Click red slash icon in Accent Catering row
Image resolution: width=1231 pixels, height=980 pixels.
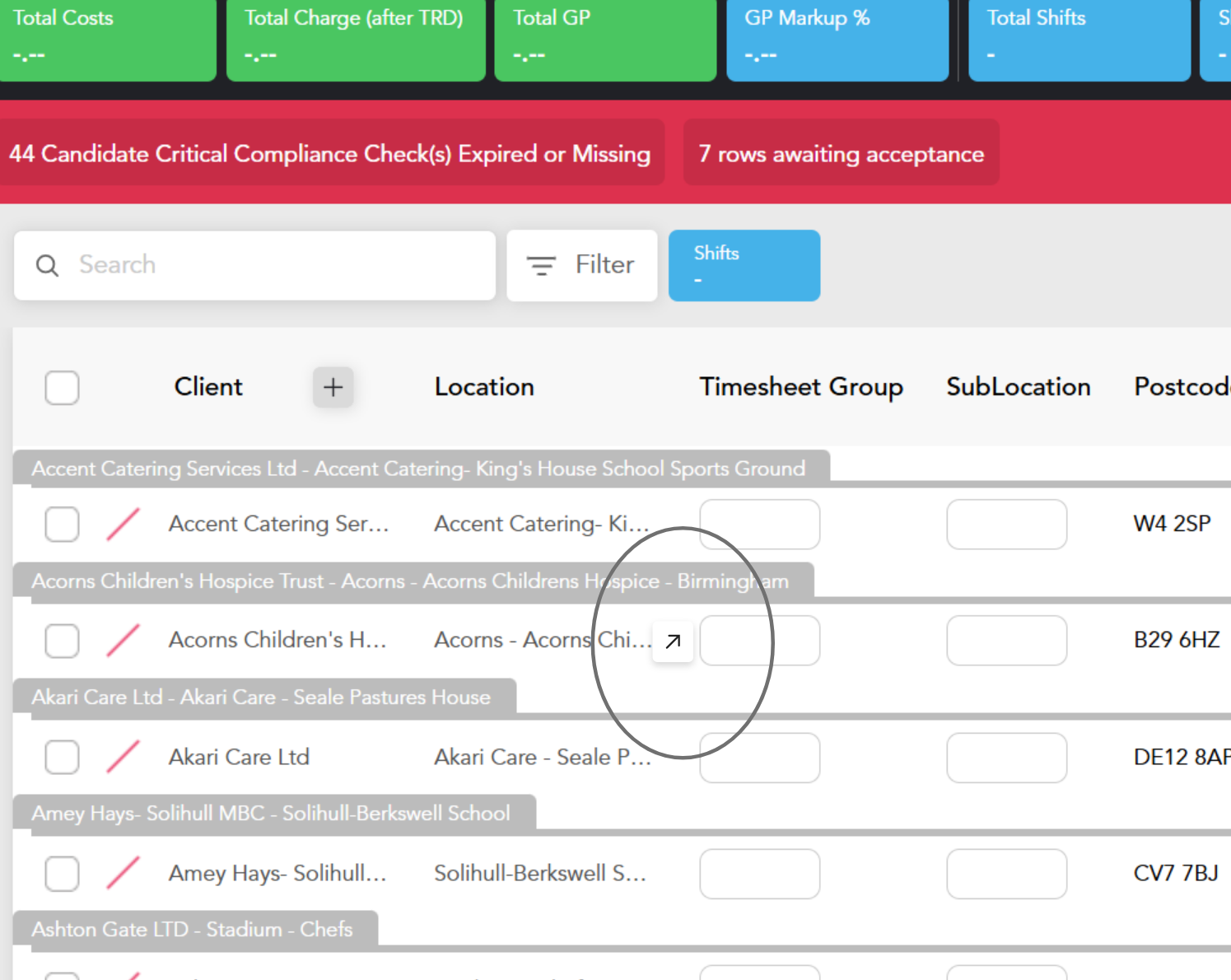click(123, 525)
